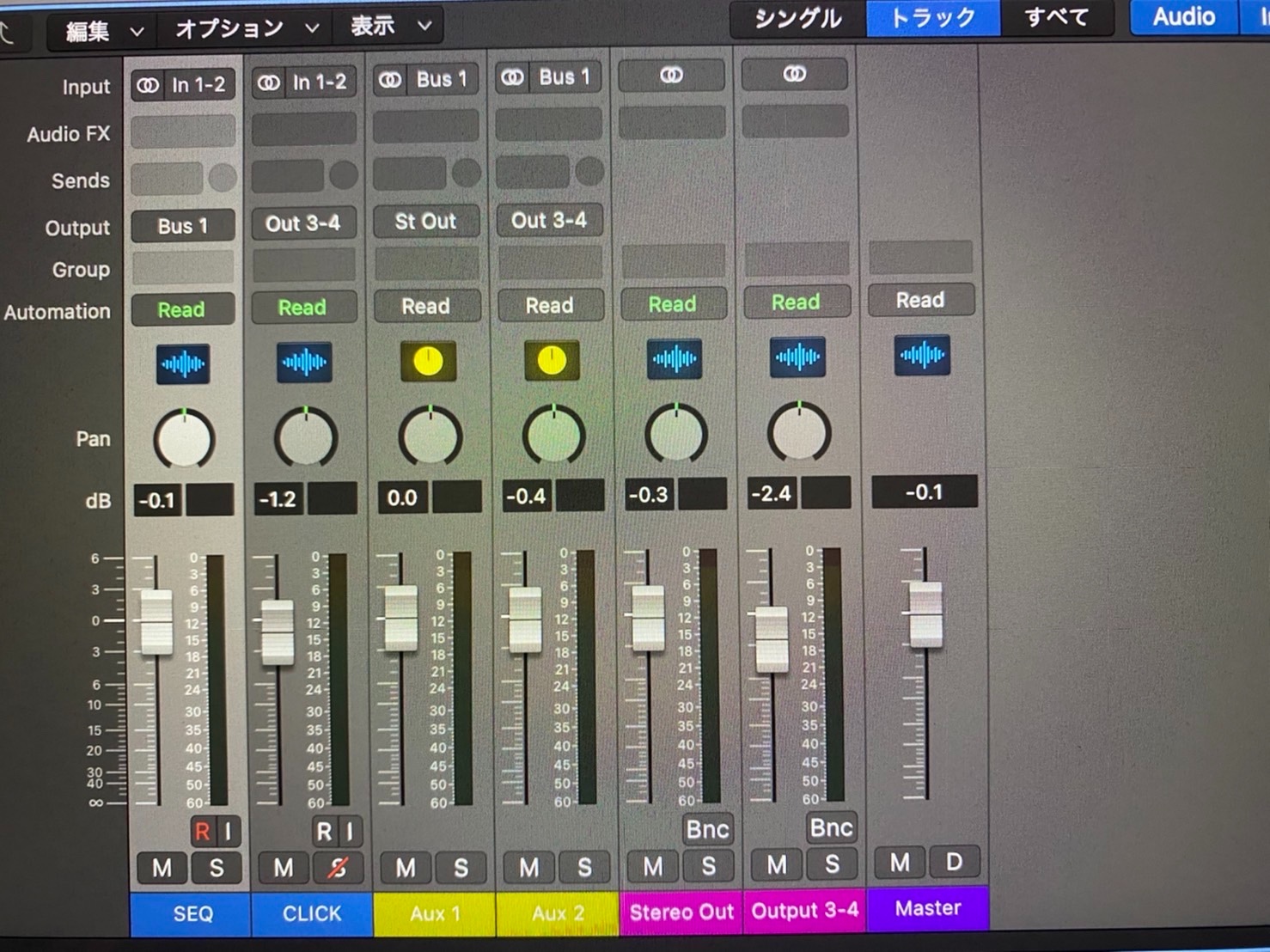Click stereo link icon on Output 3-4

pos(795,74)
